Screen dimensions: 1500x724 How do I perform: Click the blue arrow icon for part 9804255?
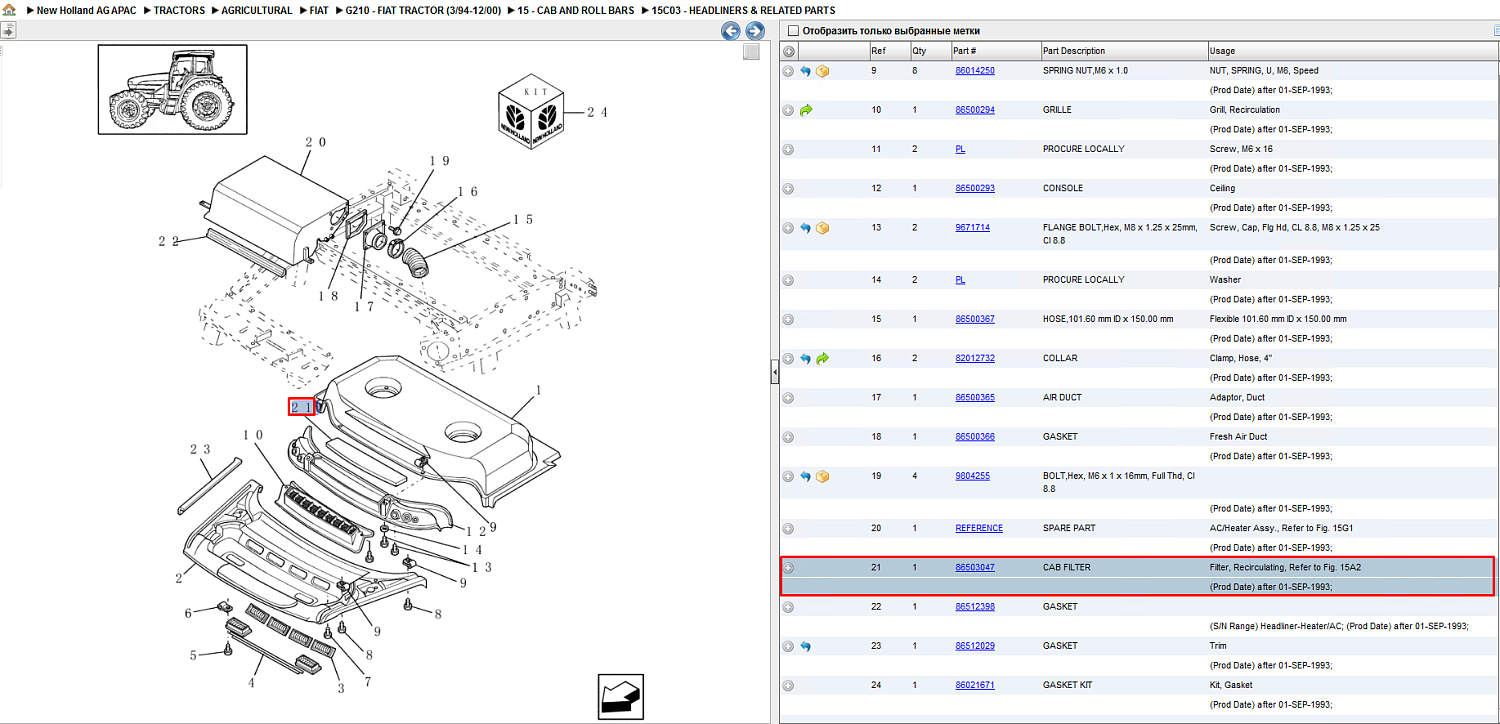coord(805,476)
